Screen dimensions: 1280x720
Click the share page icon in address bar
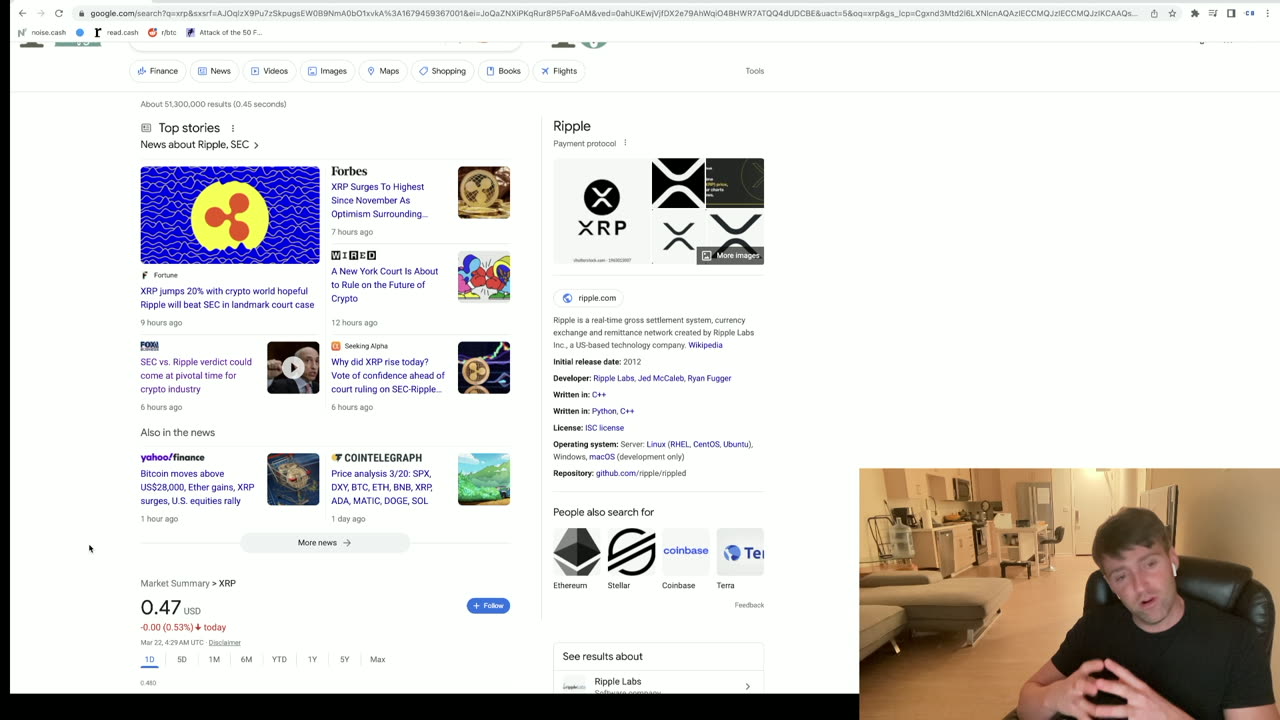click(x=1154, y=13)
